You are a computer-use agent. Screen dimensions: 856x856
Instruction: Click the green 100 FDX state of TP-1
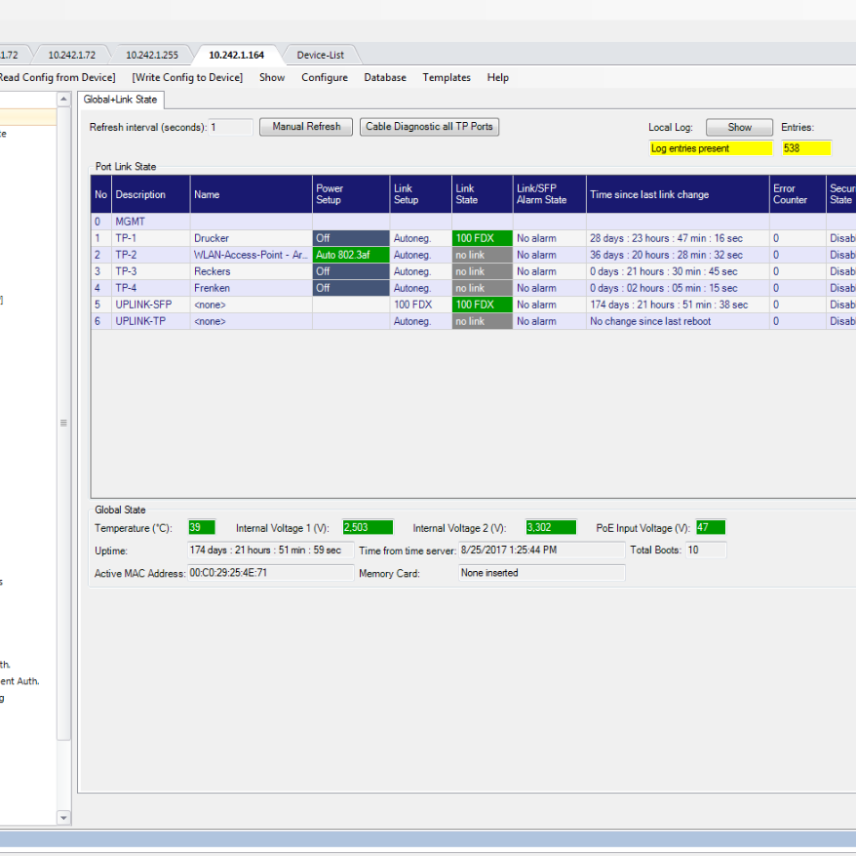(482, 239)
